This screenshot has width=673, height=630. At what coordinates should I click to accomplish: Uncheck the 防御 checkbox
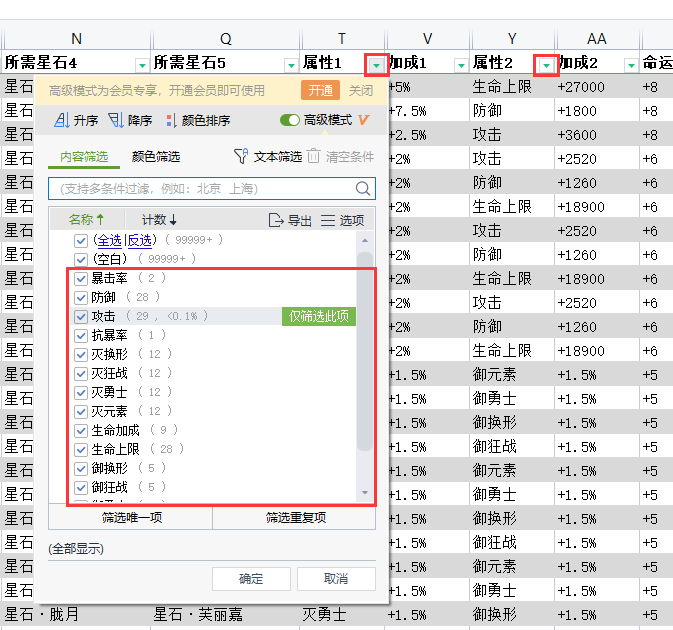pyautogui.click(x=81, y=297)
